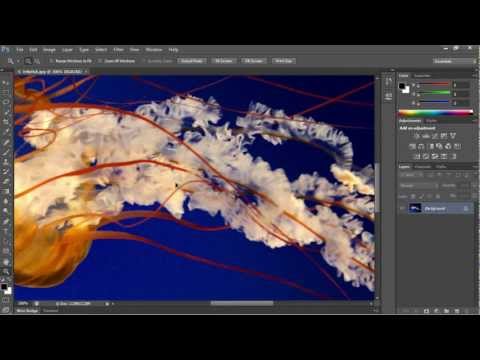Click the Fill Screen button
The image size is (480, 360).
(x=254, y=61)
